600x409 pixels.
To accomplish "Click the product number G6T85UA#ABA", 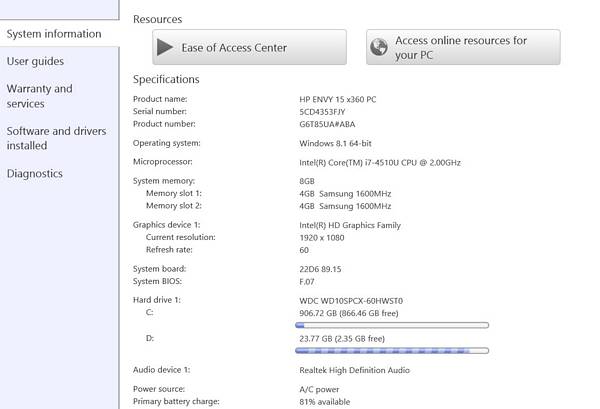I will pyautogui.click(x=328, y=124).
